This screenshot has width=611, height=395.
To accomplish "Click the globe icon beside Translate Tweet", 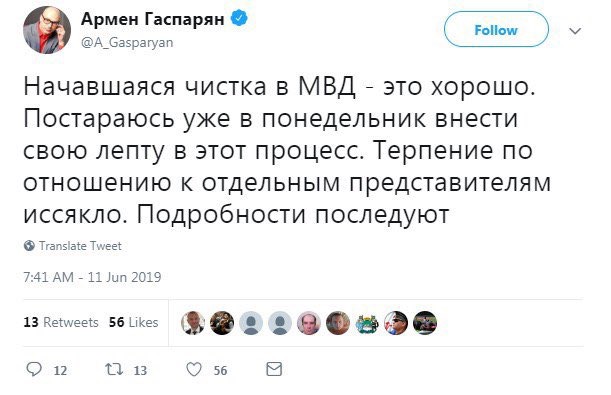I will tap(29, 246).
